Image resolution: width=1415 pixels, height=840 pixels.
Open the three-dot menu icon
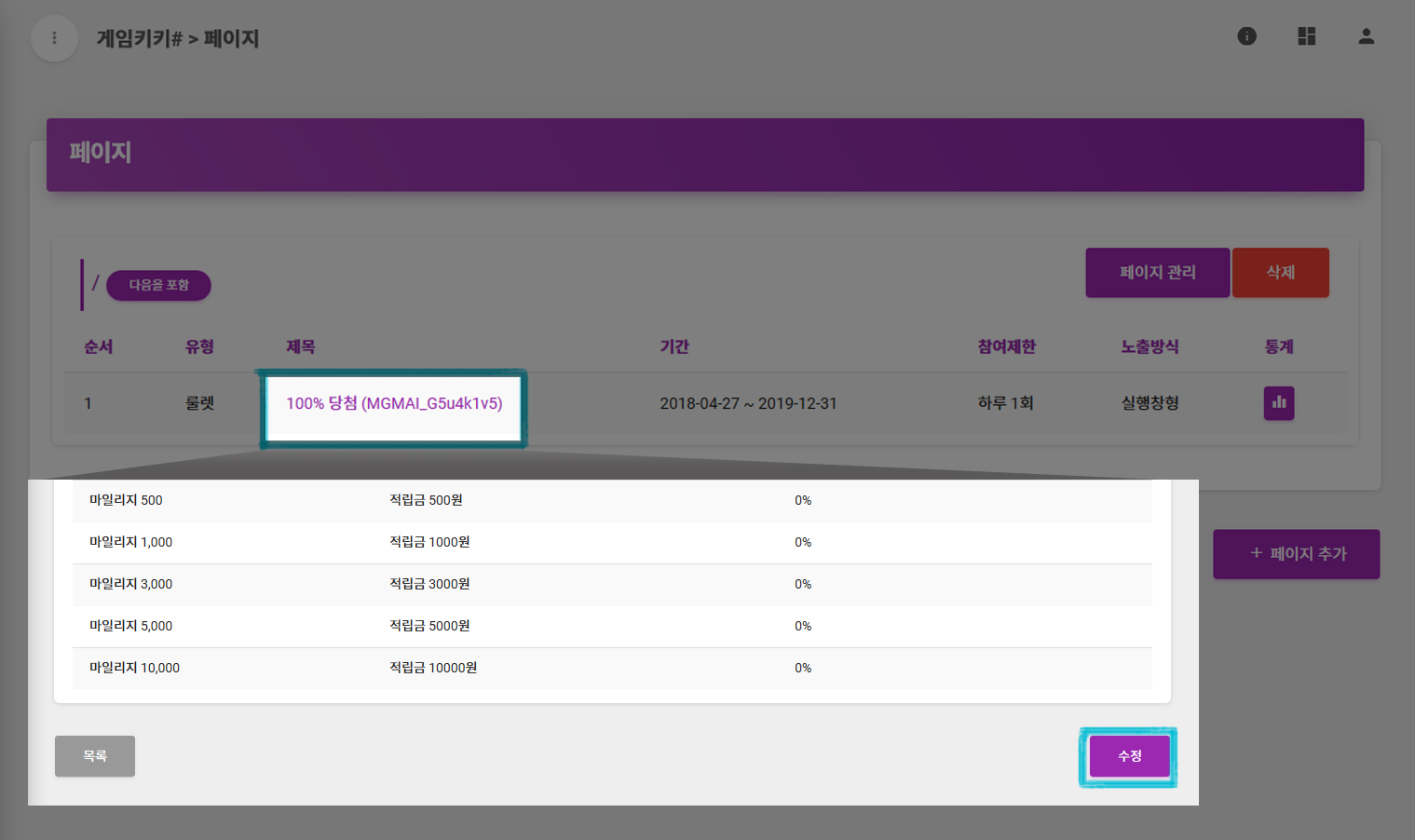click(54, 38)
